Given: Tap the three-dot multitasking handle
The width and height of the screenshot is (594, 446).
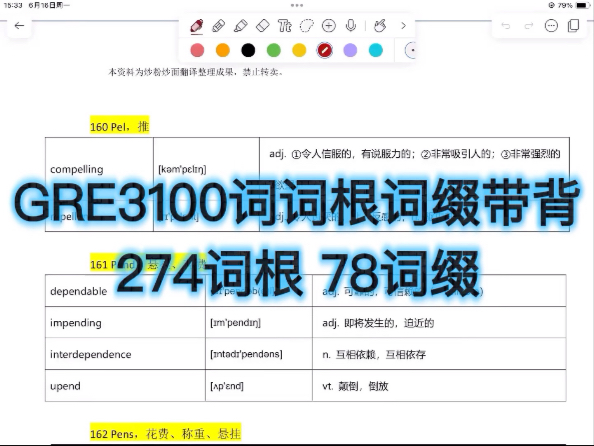Looking at the screenshot, I should coord(297,5).
